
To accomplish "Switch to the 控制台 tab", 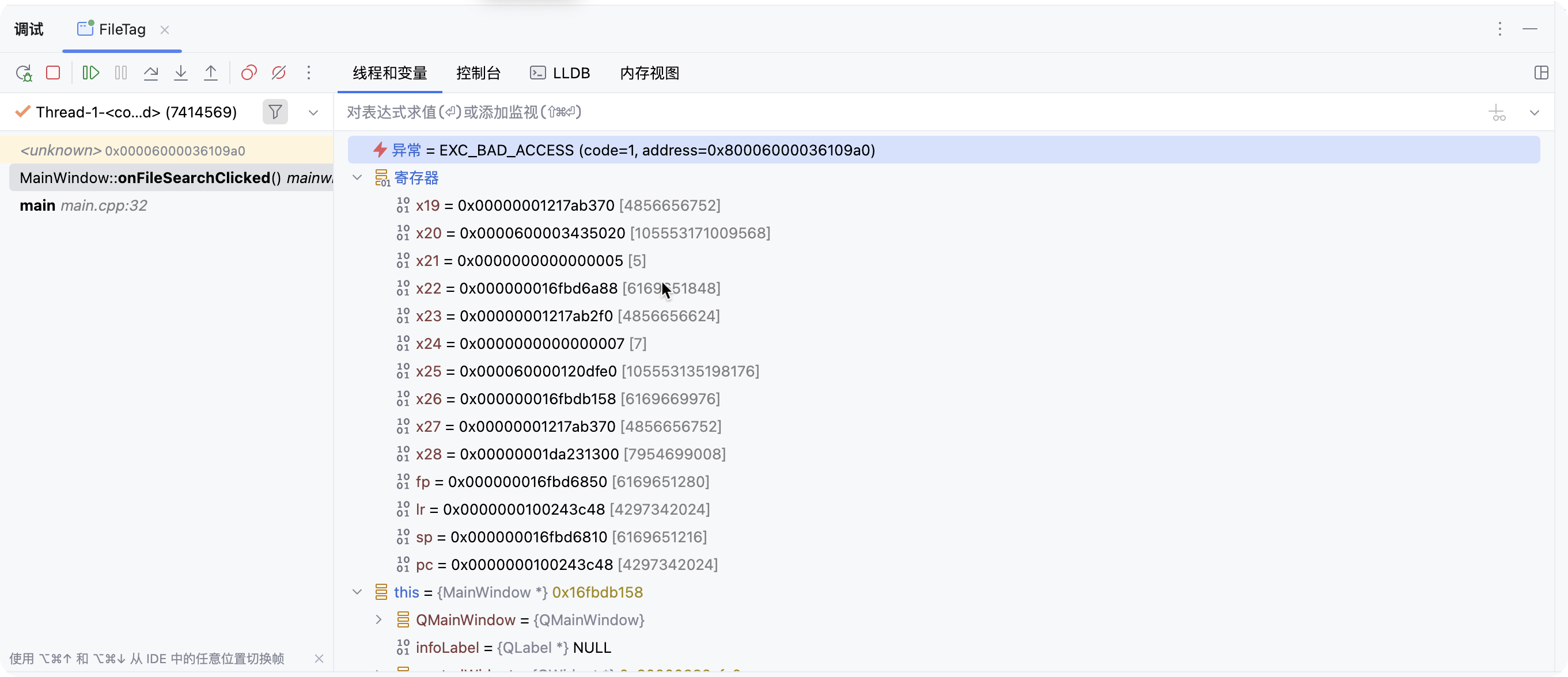I will [478, 73].
